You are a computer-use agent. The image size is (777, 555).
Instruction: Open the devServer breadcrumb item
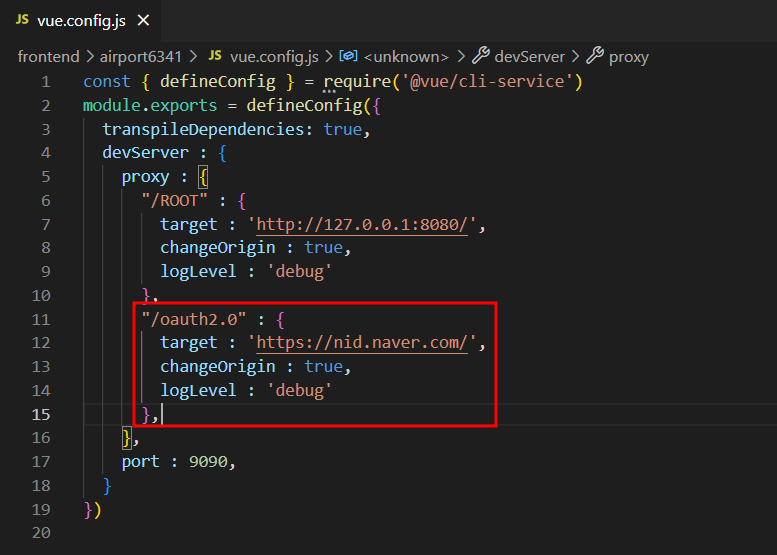529,56
